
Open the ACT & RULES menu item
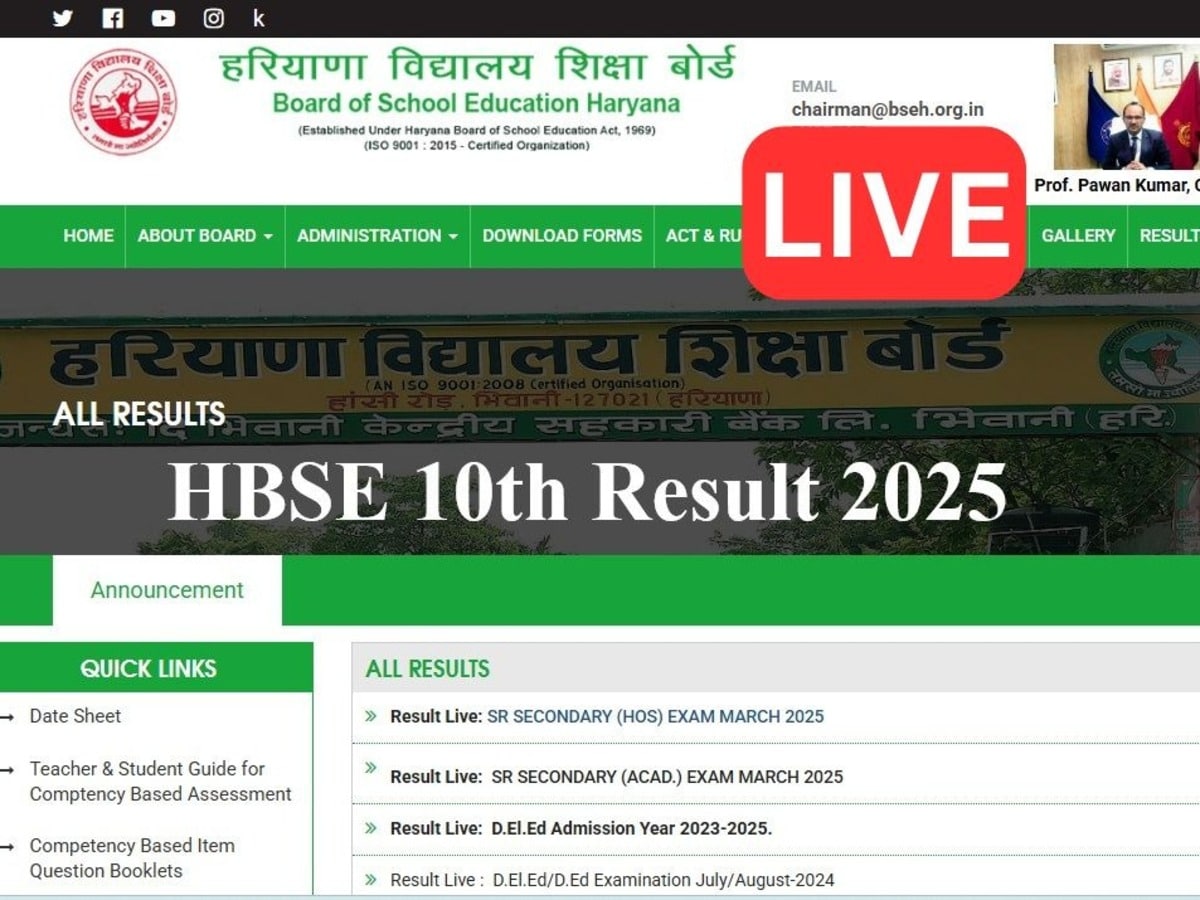coord(704,236)
